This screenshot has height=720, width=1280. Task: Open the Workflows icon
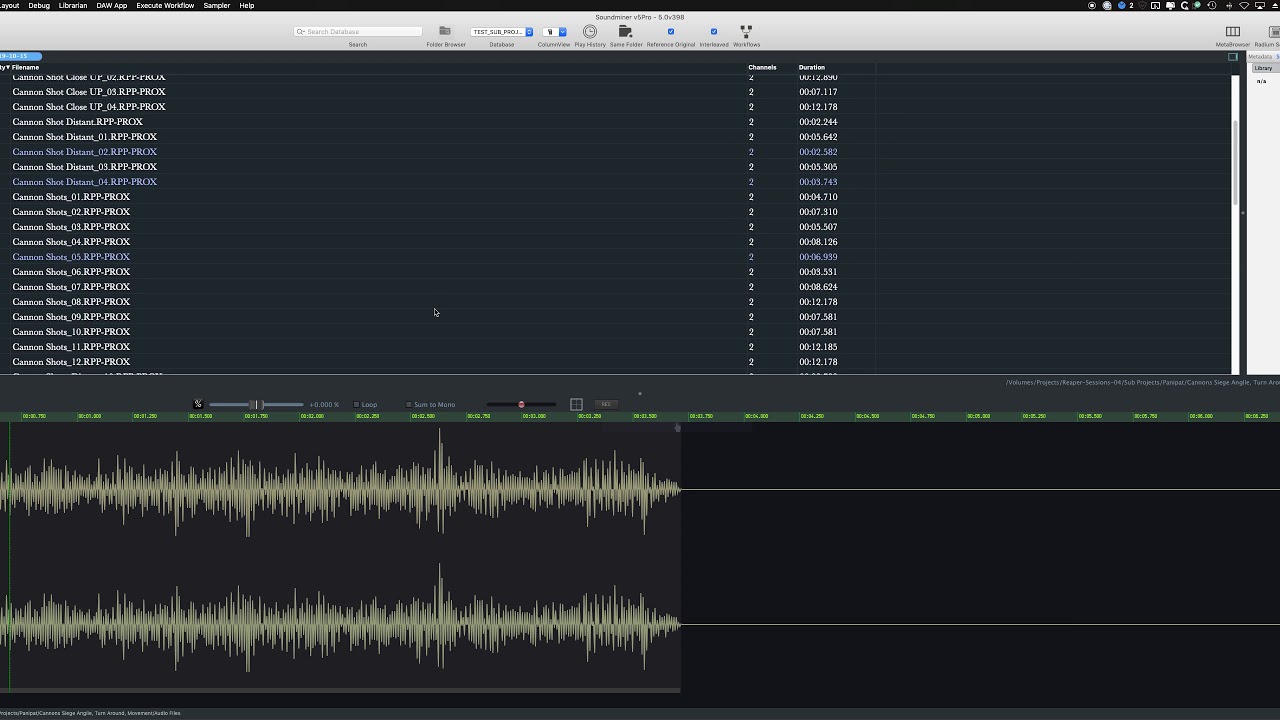(x=746, y=31)
